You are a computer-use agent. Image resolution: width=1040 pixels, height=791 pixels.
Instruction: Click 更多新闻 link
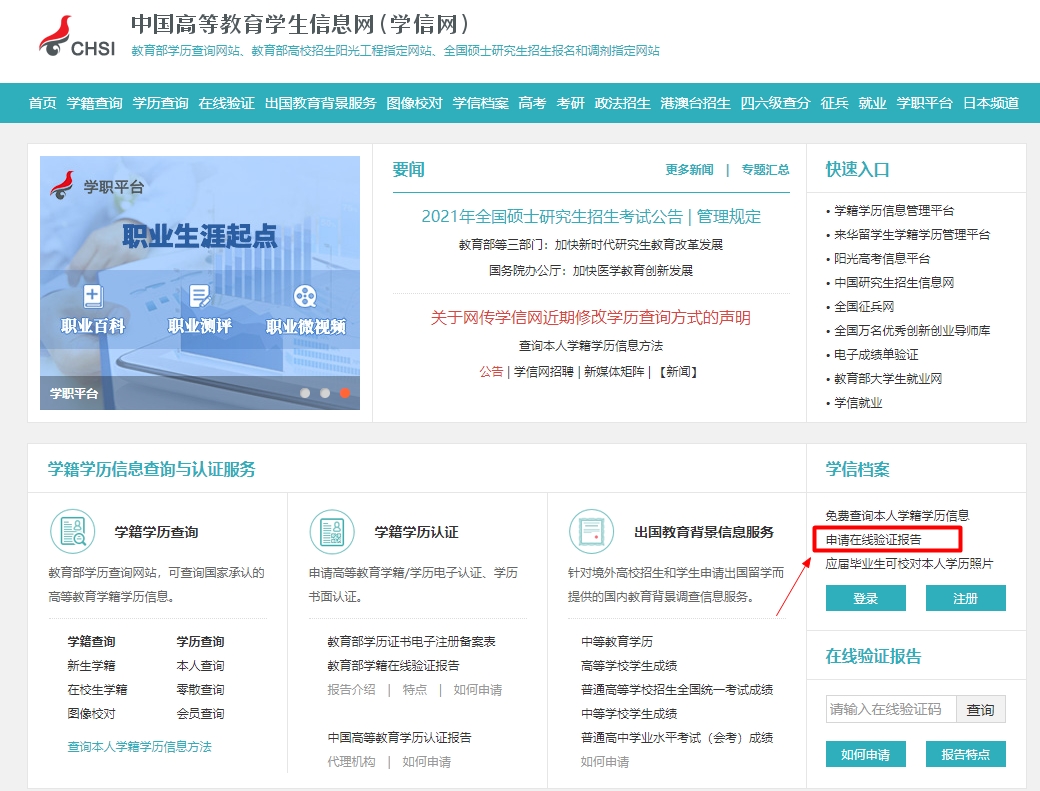point(690,170)
